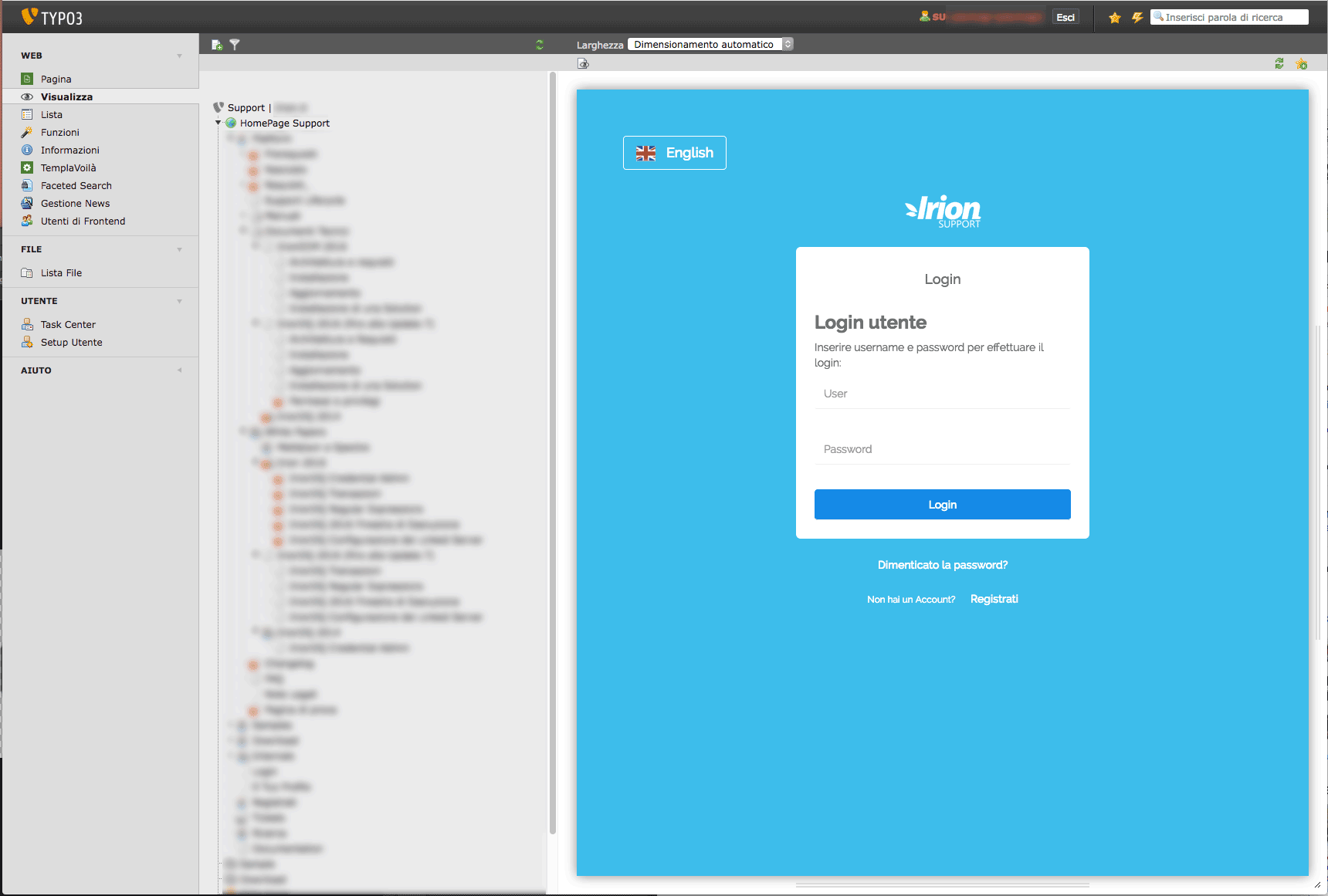Open the Larghezza width dropdown
The image size is (1328, 896).
tap(710, 44)
